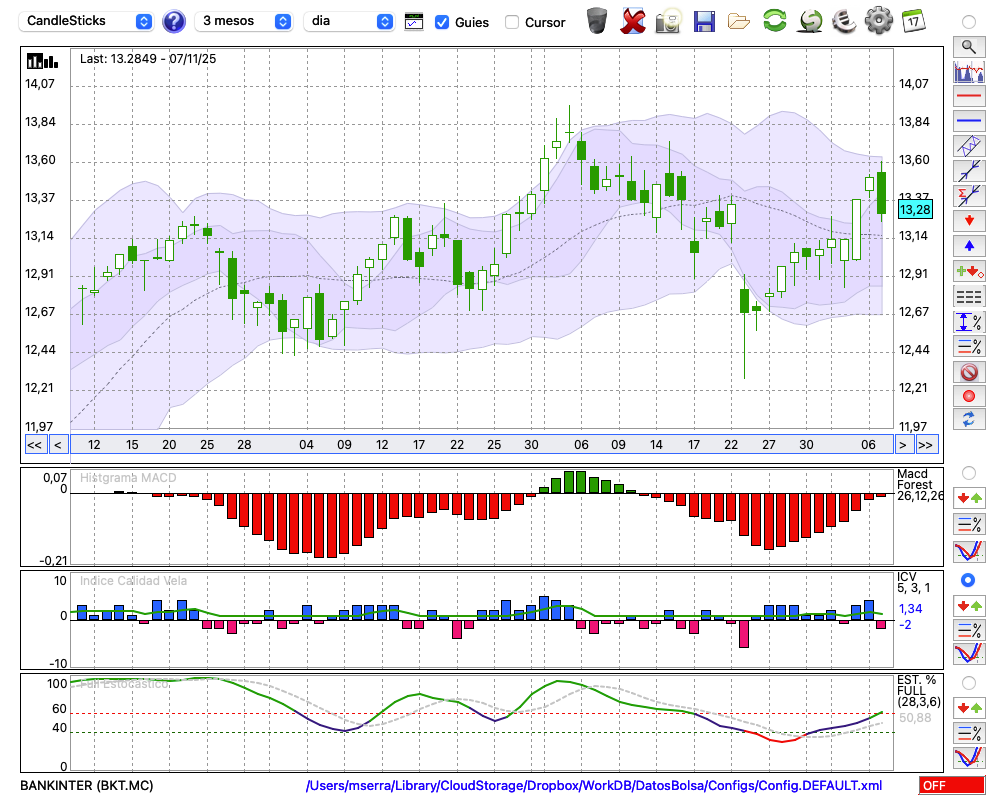Open the yellow folder icon
Screen dimensions: 1000x800
point(739,21)
